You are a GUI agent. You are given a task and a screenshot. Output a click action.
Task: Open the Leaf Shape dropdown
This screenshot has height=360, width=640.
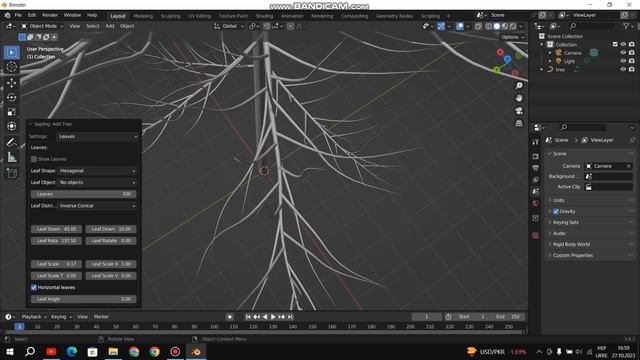[x=98, y=171]
